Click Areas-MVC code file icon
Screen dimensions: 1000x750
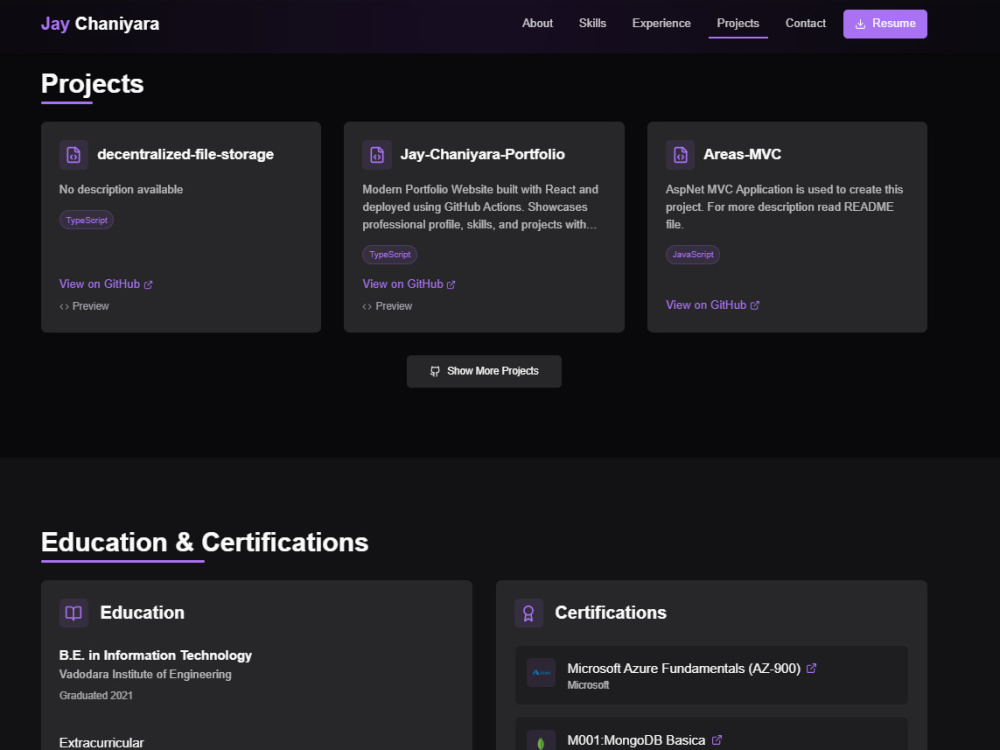click(680, 155)
